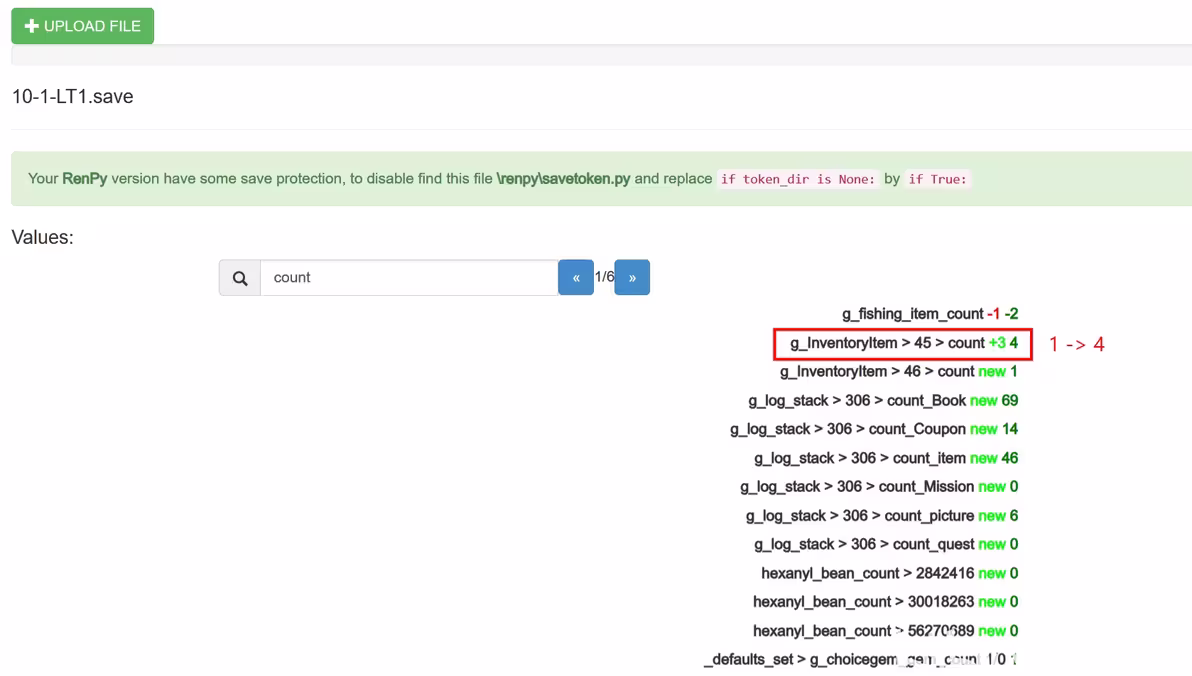Click the count_quest entry

click(x=886, y=544)
